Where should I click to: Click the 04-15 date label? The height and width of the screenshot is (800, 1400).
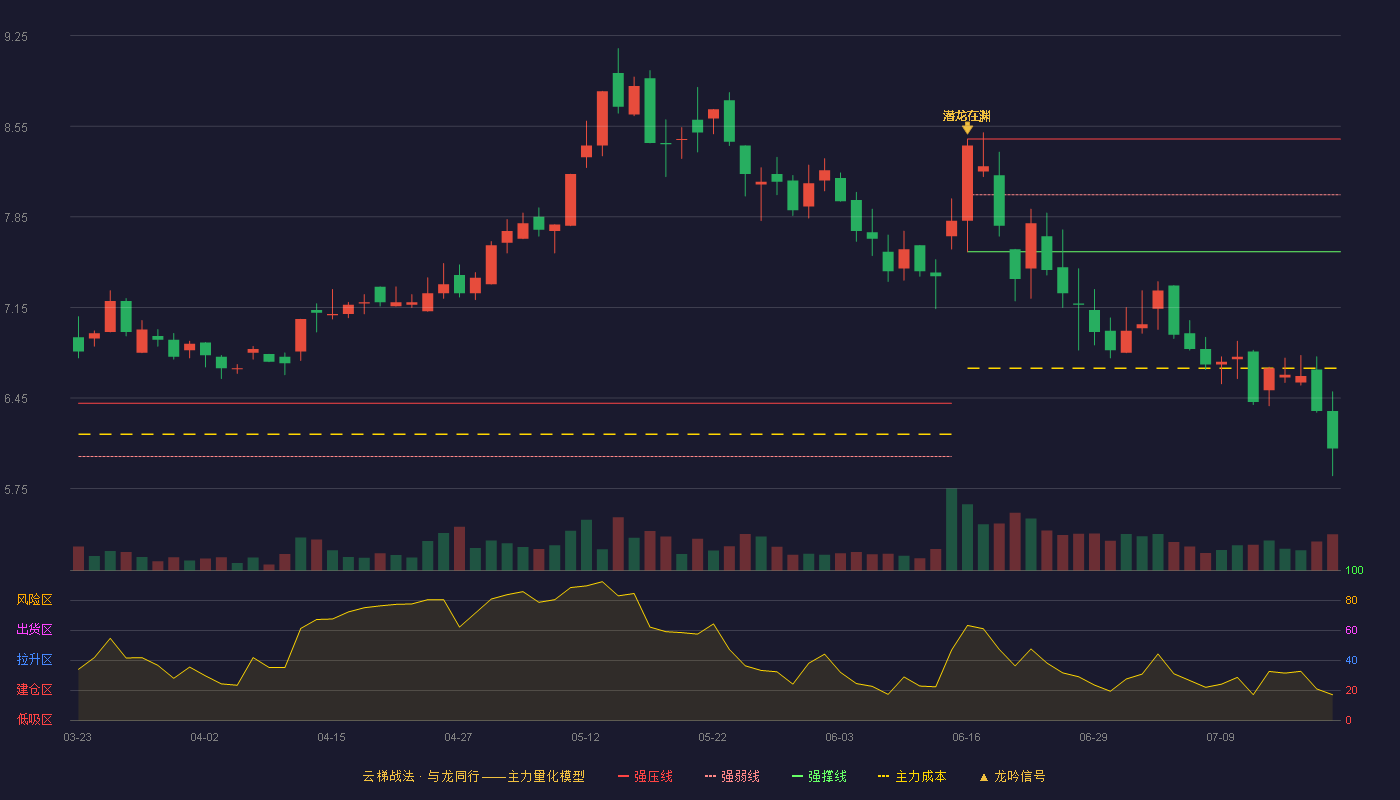pyautogui.click(x=332, y=737)
